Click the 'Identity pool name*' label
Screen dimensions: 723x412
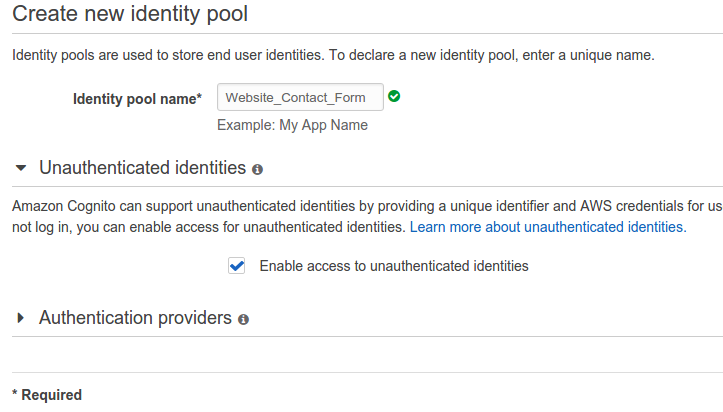click(x=137, y=99)
